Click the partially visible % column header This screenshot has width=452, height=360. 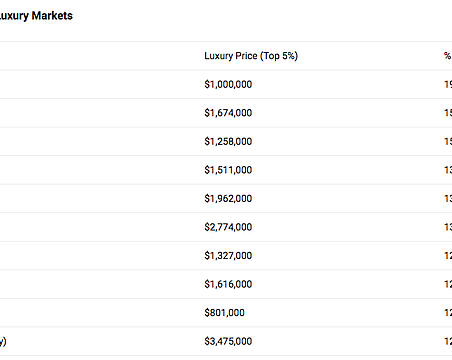click(448, 56)
